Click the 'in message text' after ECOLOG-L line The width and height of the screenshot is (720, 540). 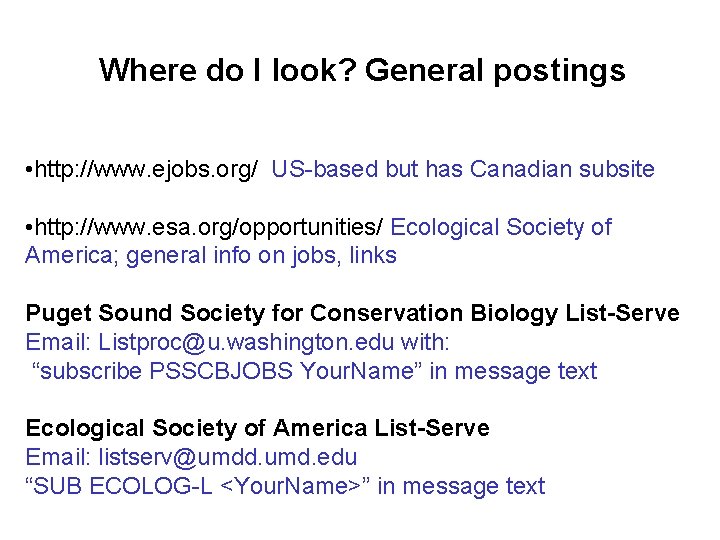tap(461, 486)
